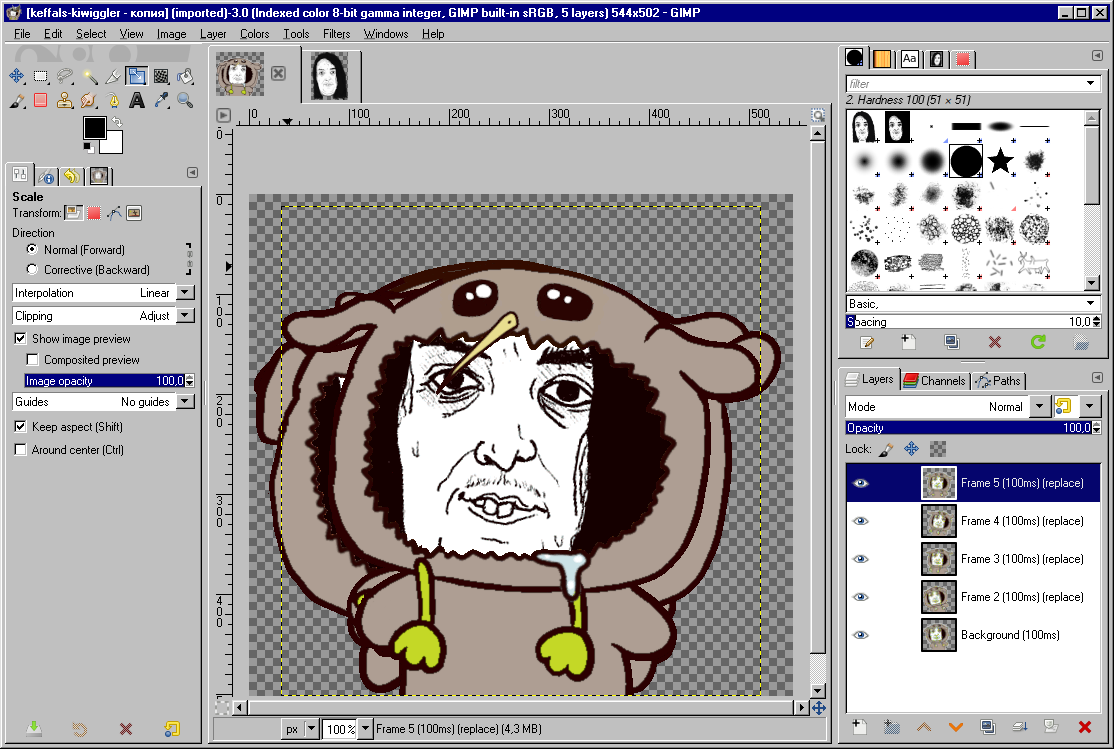The width and height of the screenshot is (1114, 749).
Task: Hide Frame 3 layer via eye icon
Action: [860, 559]
